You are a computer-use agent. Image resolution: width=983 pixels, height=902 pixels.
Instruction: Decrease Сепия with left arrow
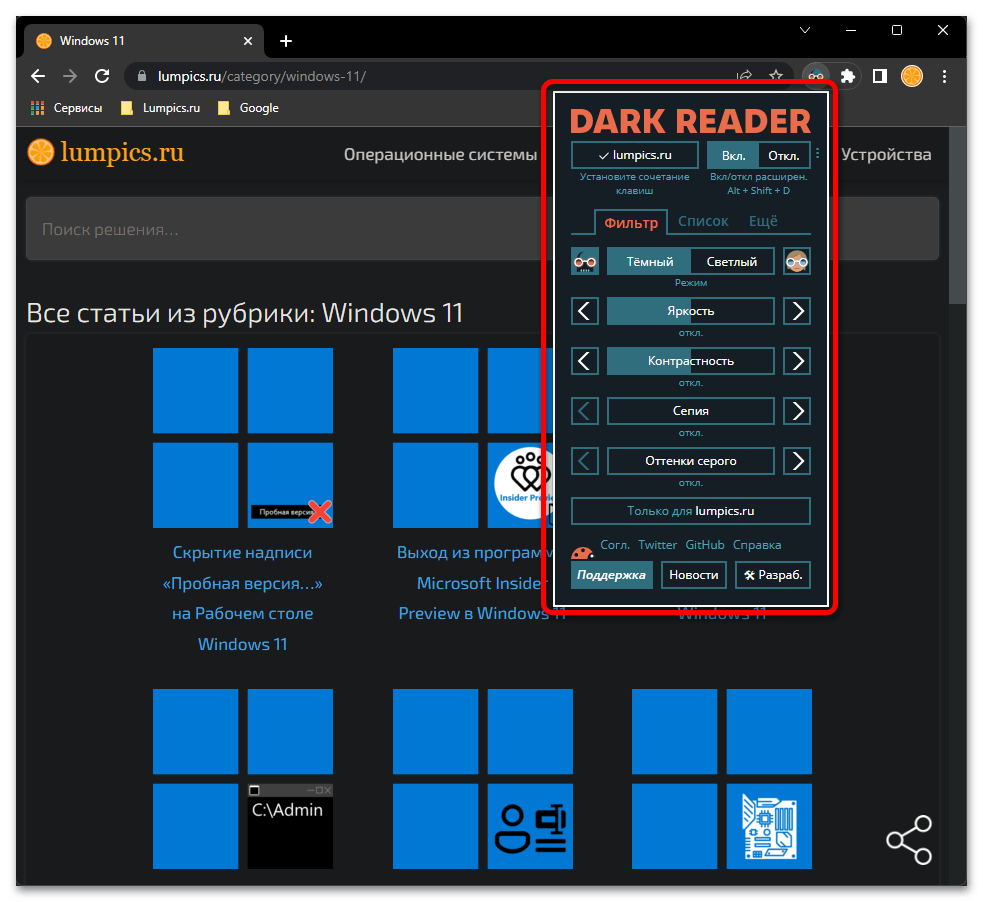(584, 411)
